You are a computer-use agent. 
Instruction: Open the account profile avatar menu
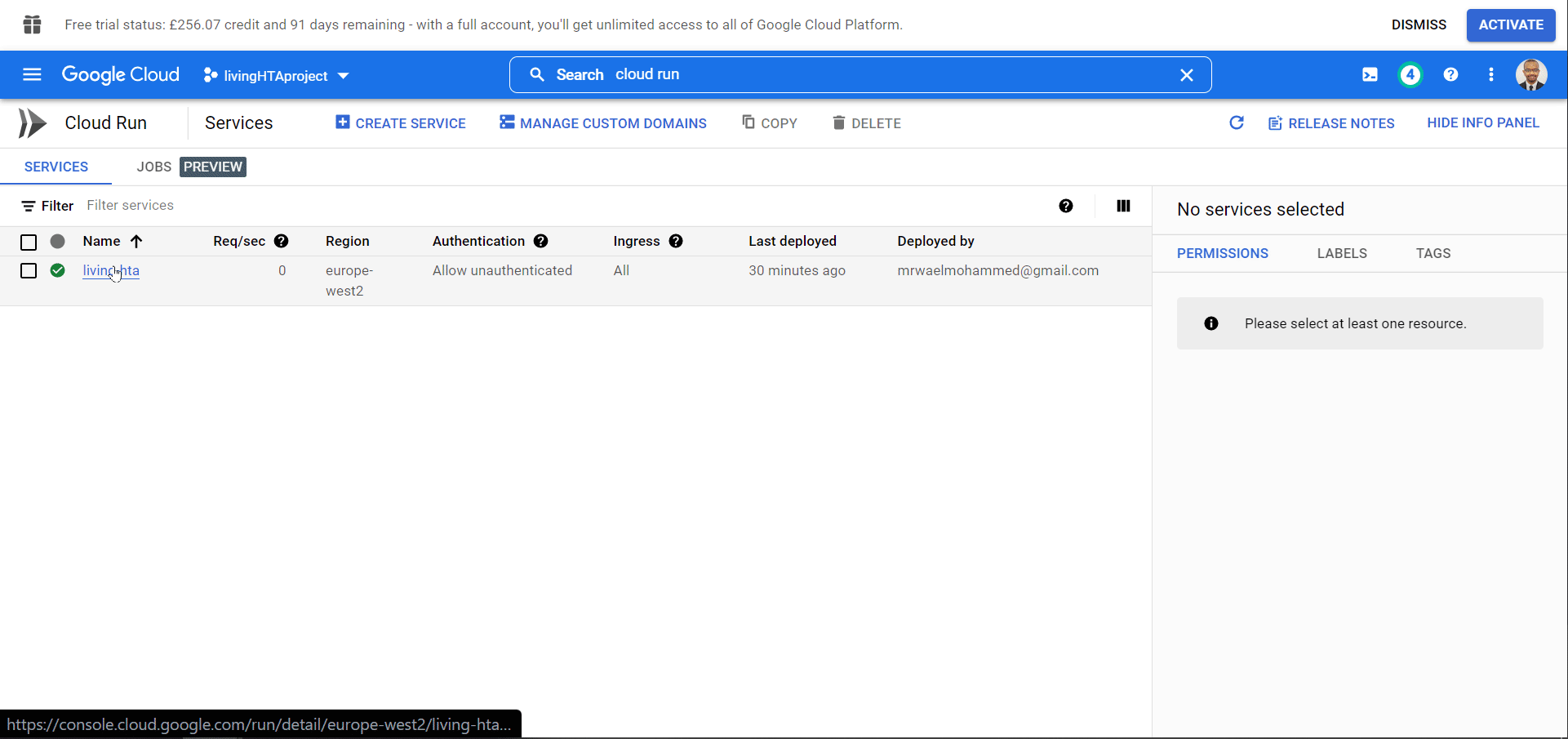[x=1532, y=74]
